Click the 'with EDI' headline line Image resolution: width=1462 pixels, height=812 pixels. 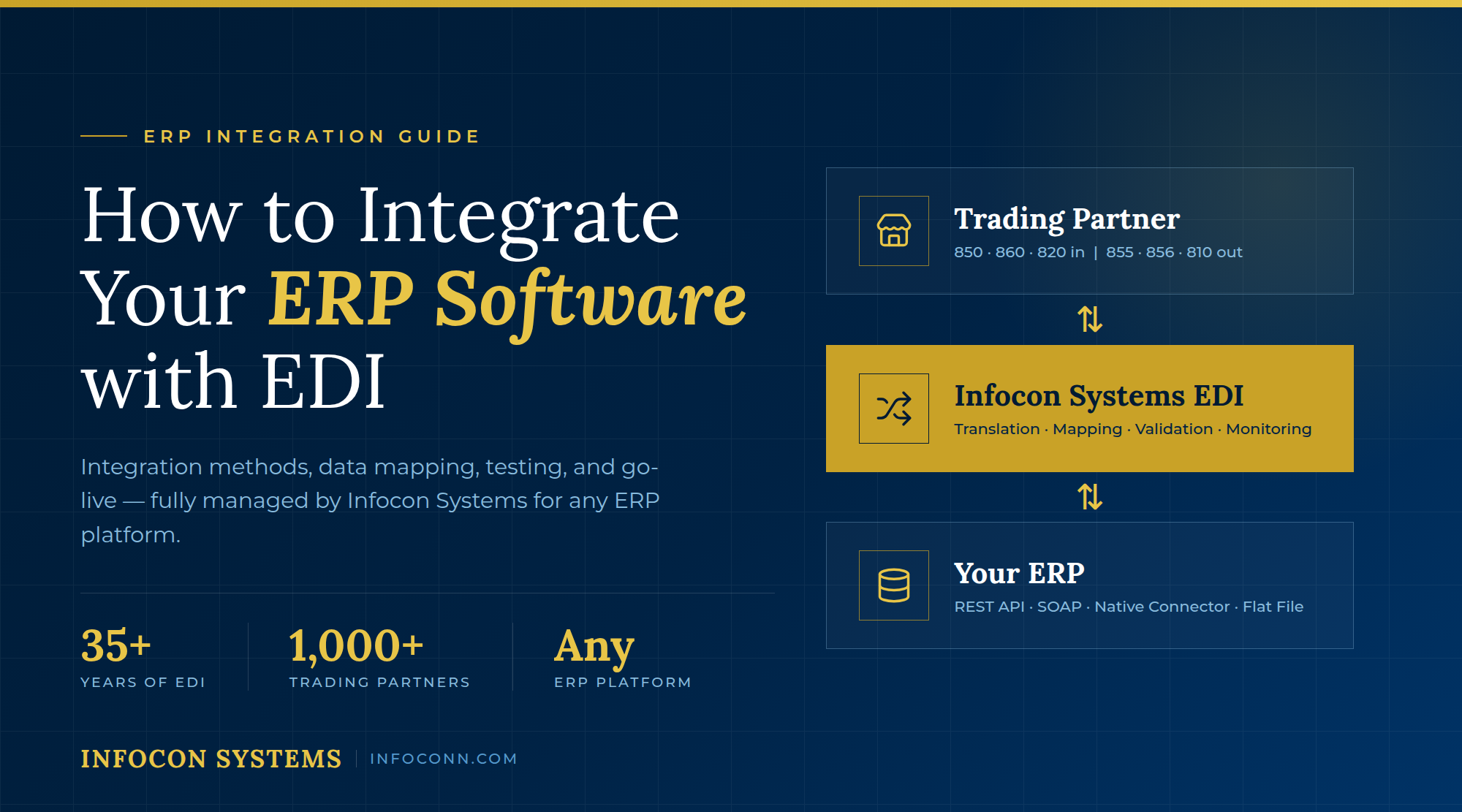tap(233, 382)
